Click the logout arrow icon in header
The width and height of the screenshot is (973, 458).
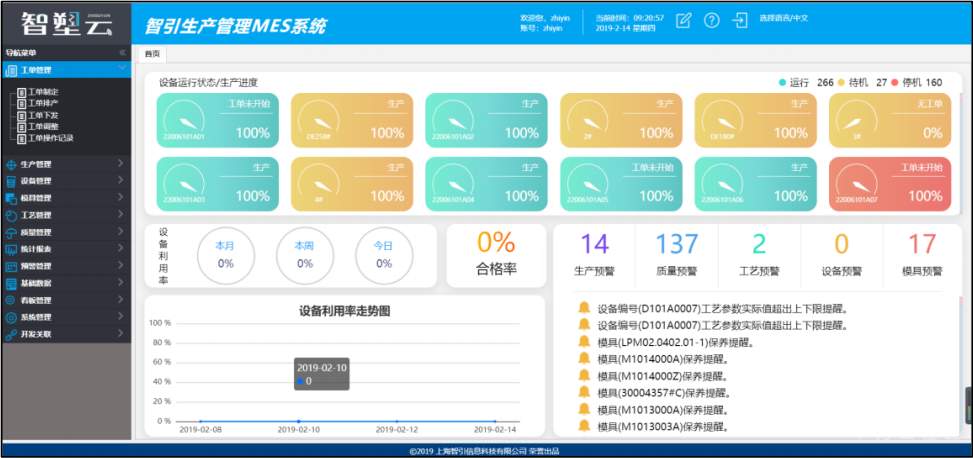pyautogui.click(x=740, y=20)
